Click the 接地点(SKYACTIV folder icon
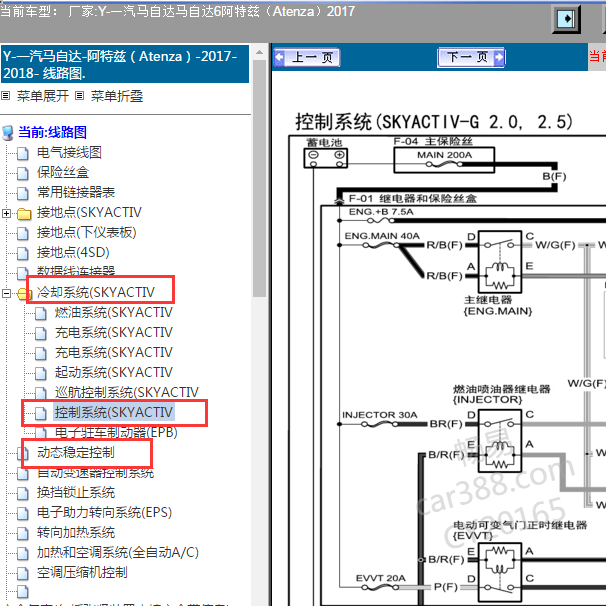The width and height of the screenshot is (606, 606). pyautogui.click(x=24, y=213)
